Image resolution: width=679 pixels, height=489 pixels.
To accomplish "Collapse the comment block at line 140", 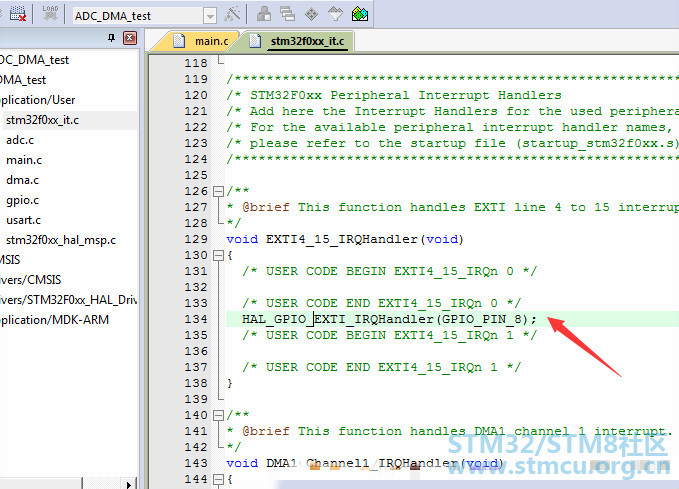I will (x=218, y=416).
